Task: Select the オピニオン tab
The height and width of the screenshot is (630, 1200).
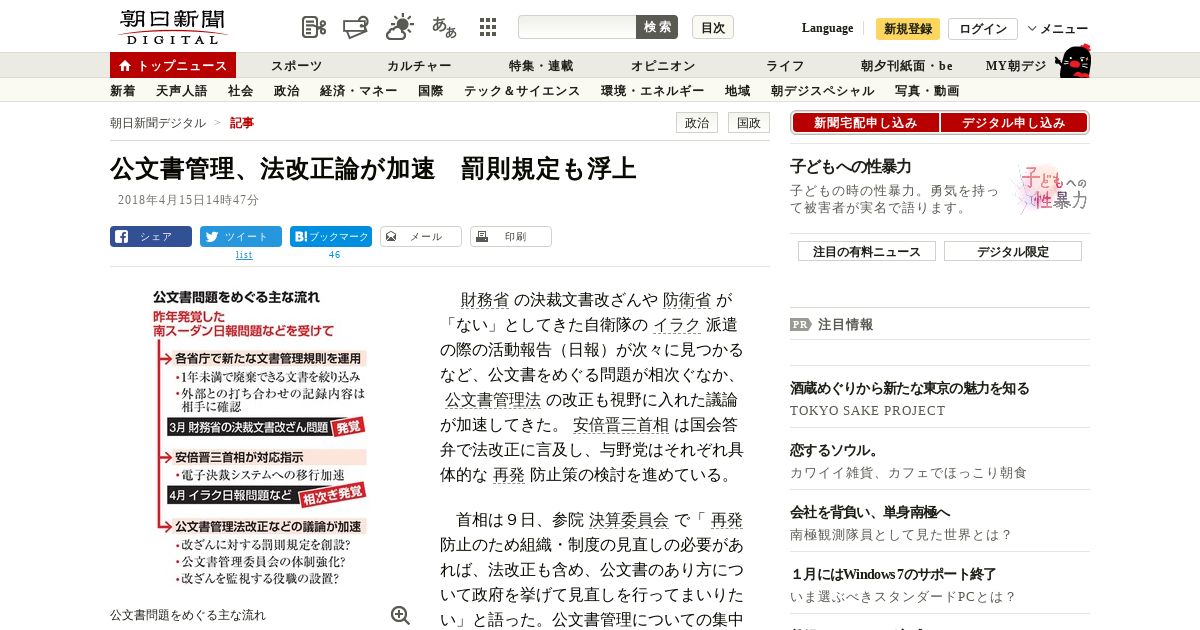Action: (x=663, y=65)
